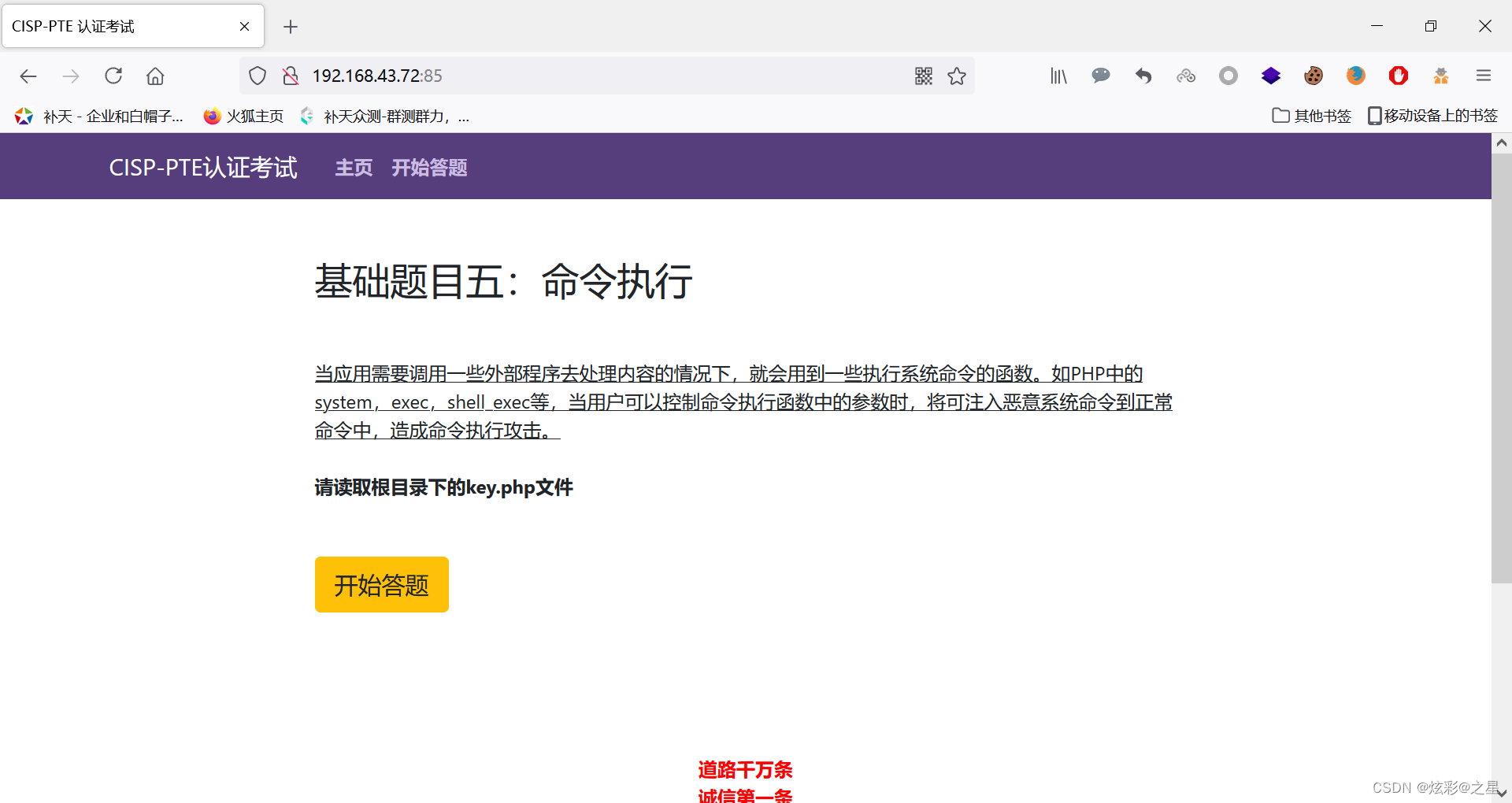This screenshot has height=803, width=1512.
Task: Open the blue diamond extension
Action: [1271, 76]
